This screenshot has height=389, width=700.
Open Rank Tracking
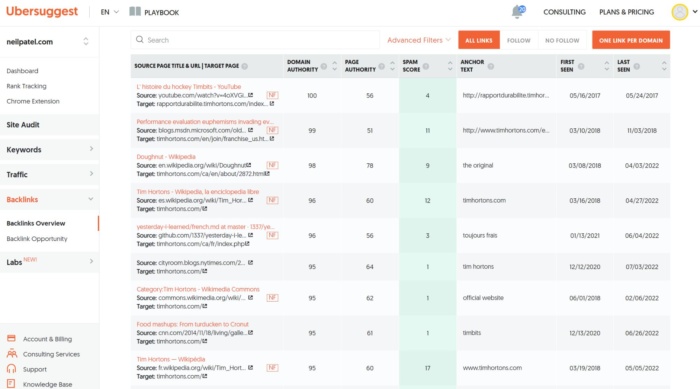[26, 86]
